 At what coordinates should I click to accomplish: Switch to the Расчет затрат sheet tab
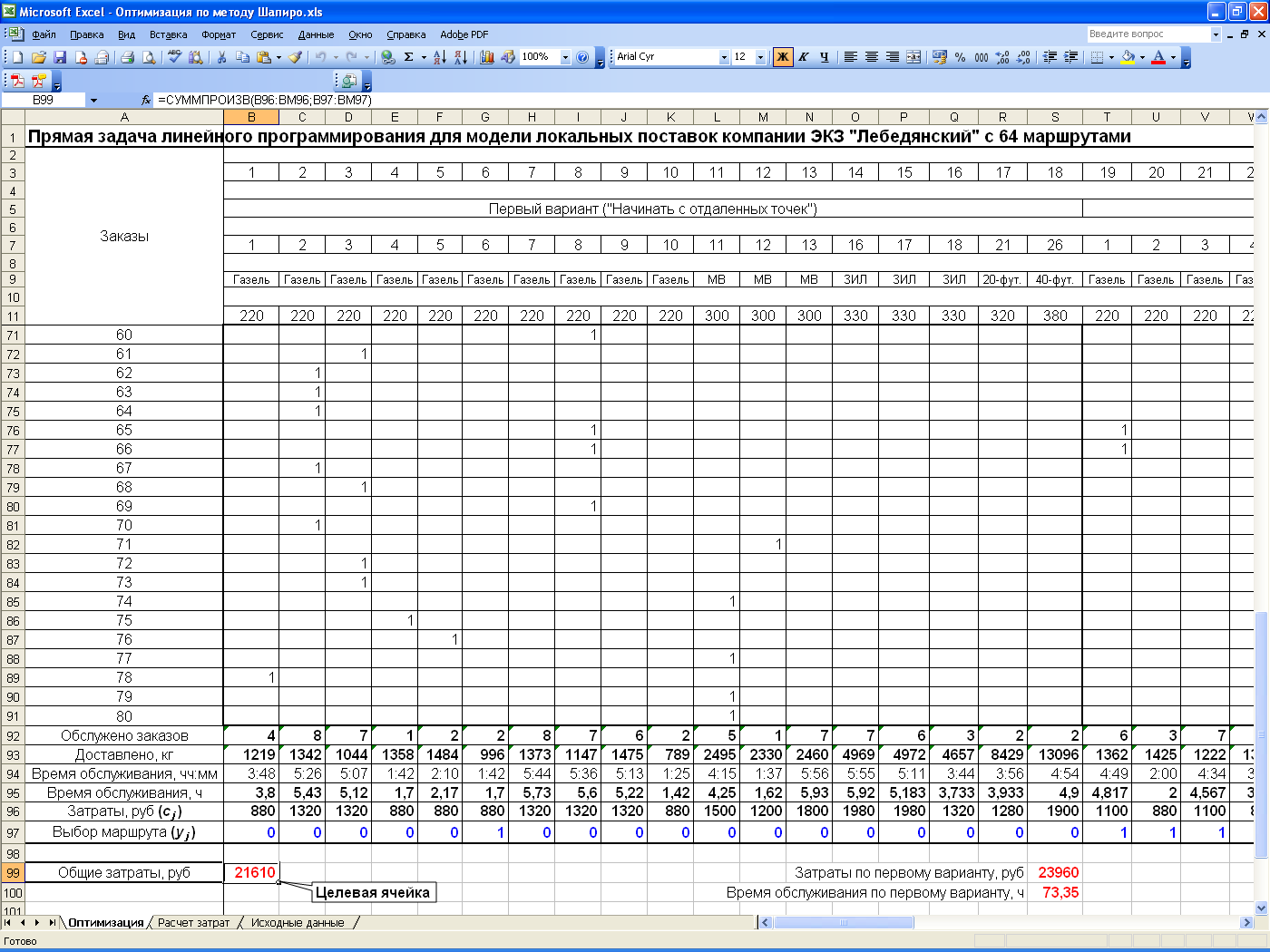click(193, 922)
